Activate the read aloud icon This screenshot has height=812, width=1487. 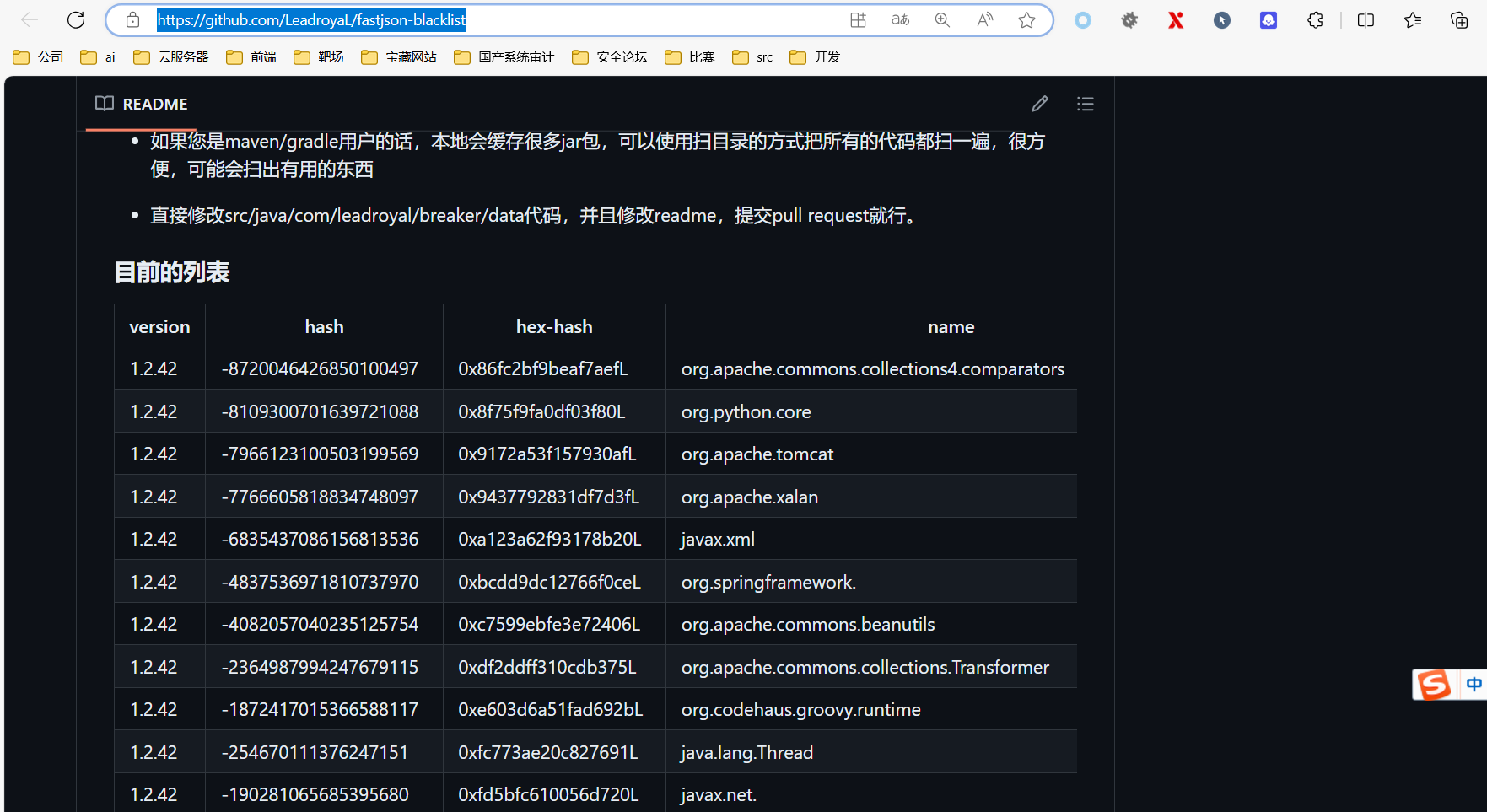(x=984, y=20)
